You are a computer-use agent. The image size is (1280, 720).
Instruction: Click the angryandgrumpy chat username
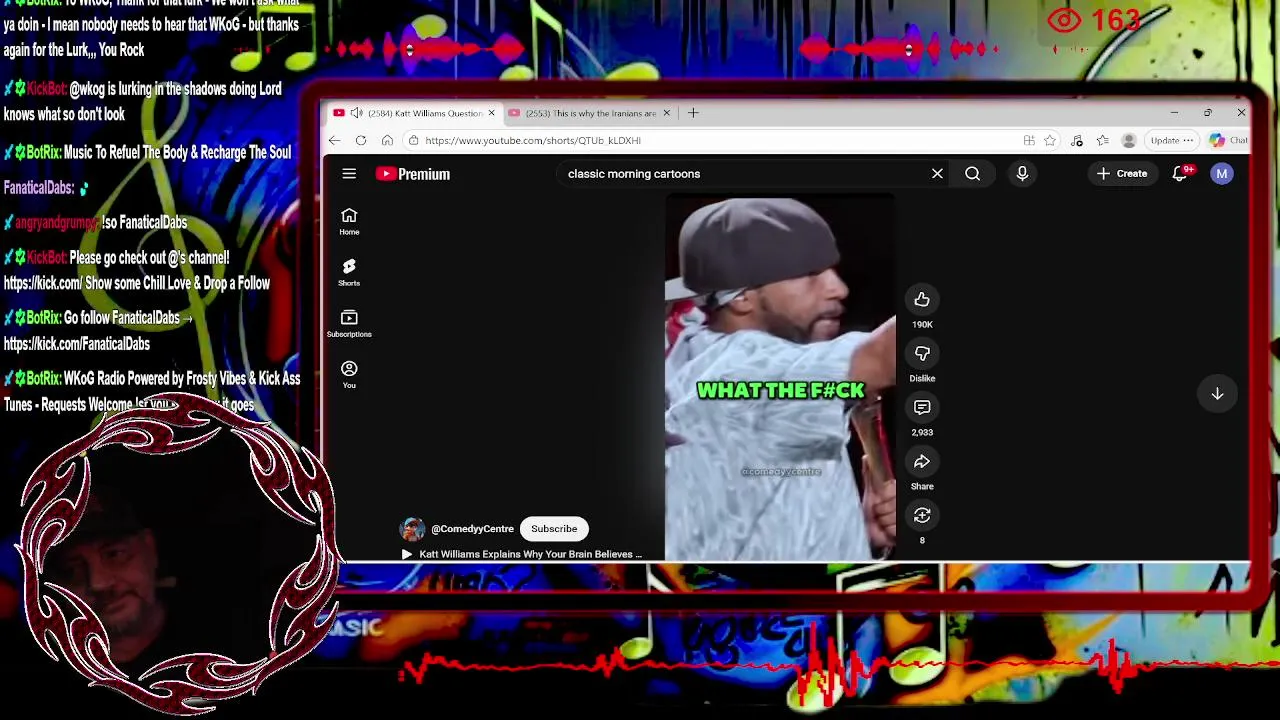(x=57, y=223)
